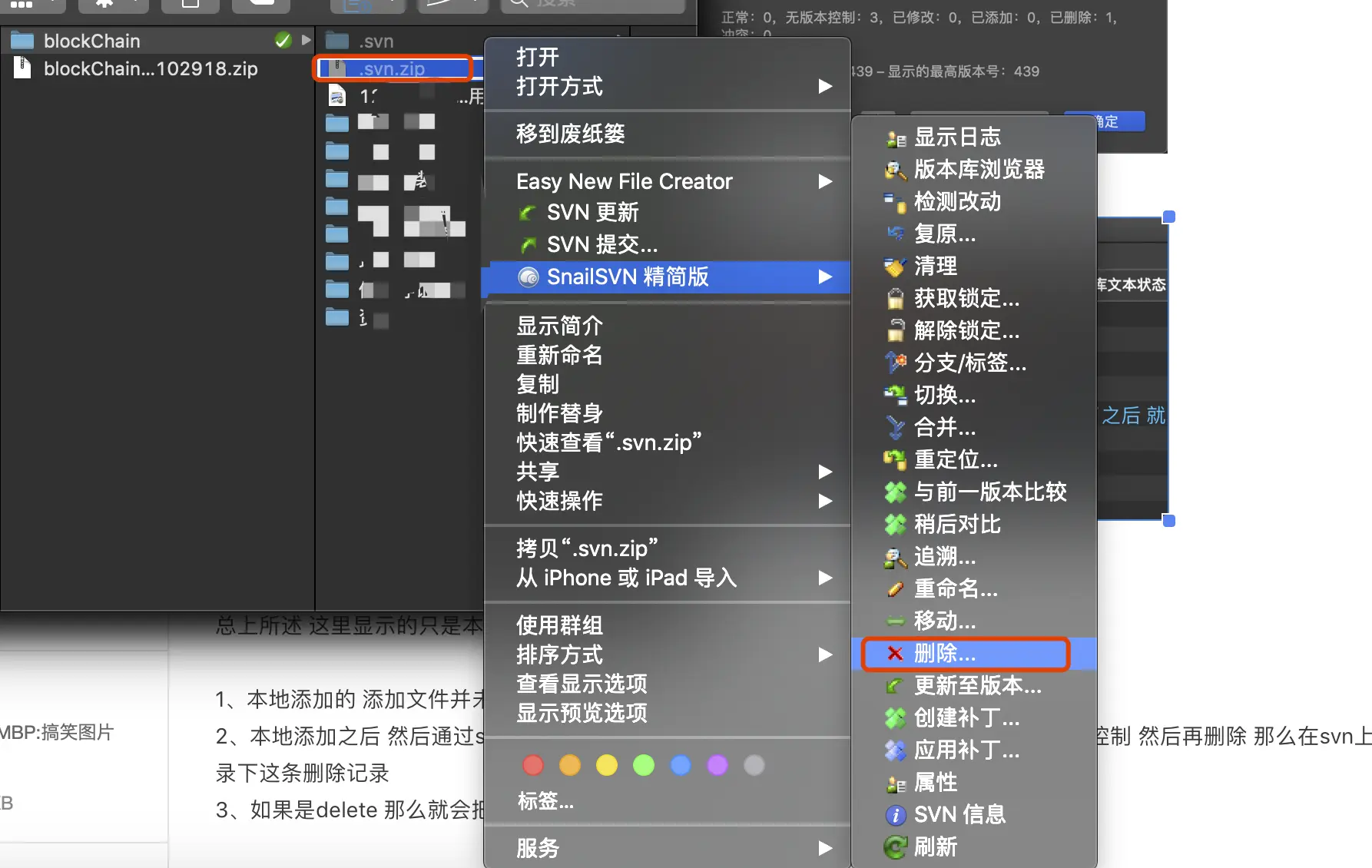The height and width of the screenshot is (868, 1372).
Task: Click the SVN Update green arrow icon
Action: click(529, 213)
